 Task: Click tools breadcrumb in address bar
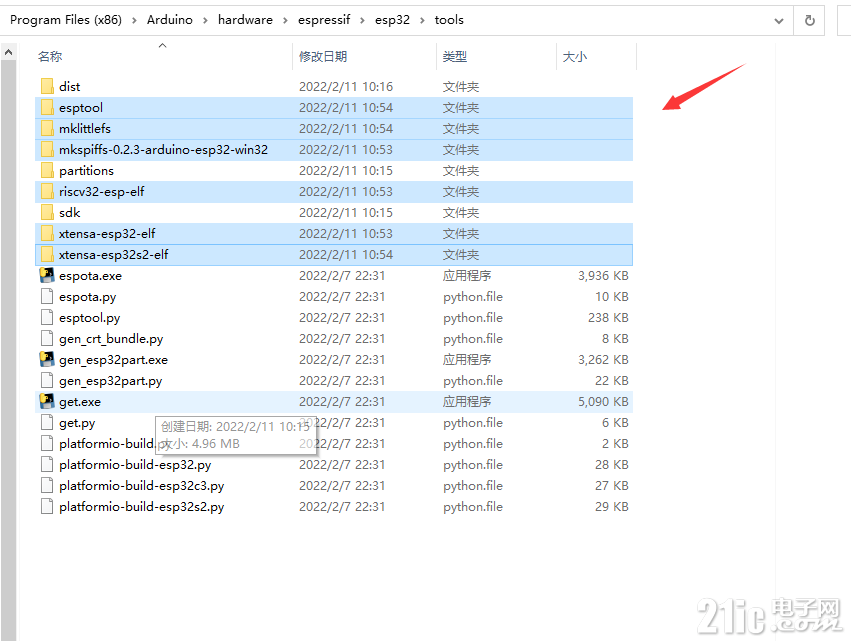(x=449, y=20)
